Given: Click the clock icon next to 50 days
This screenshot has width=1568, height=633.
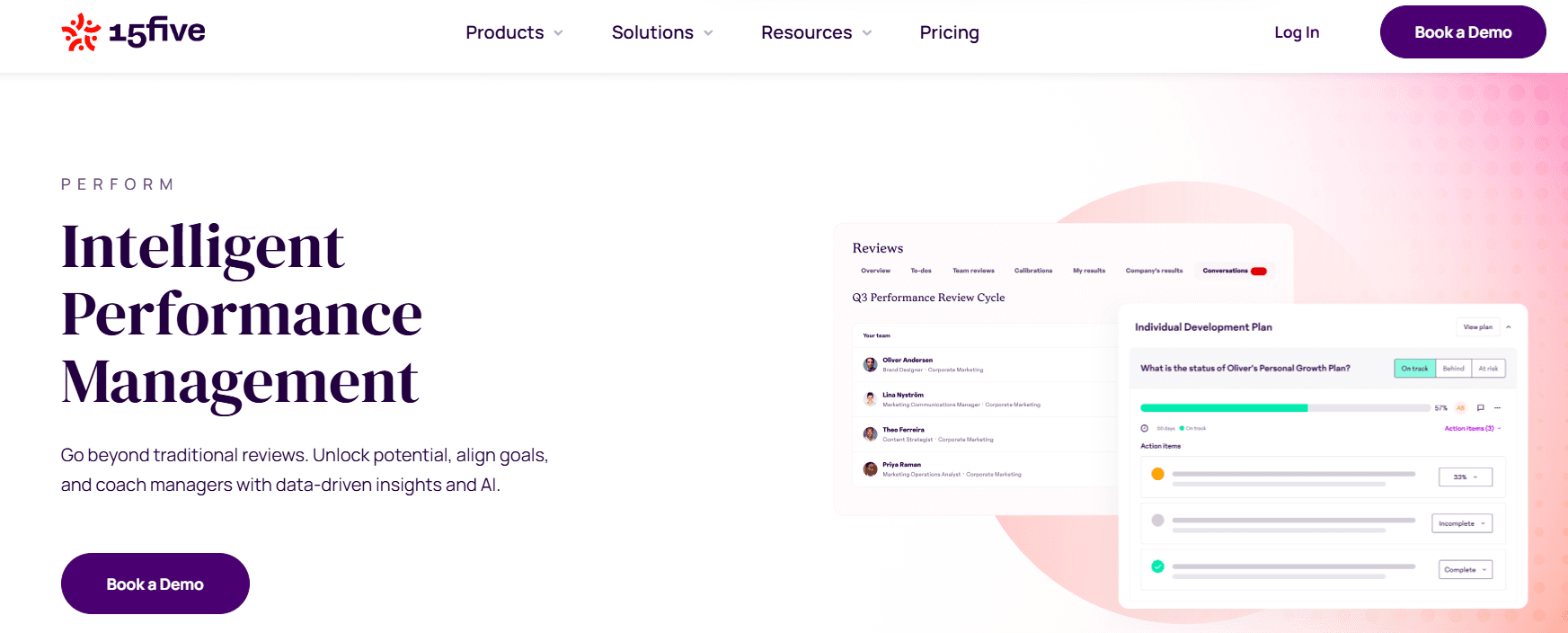Looking at the screenshot, I should [1145, 429].
